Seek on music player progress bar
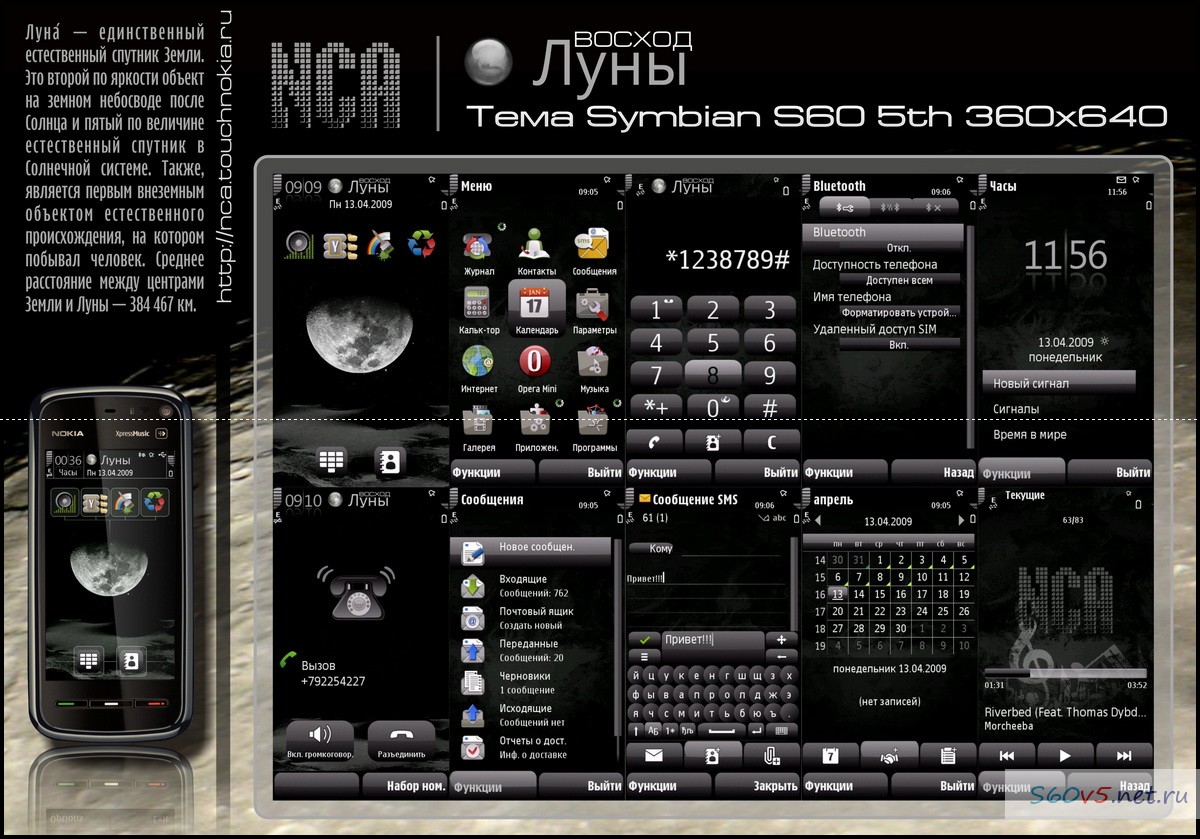 1065,673
